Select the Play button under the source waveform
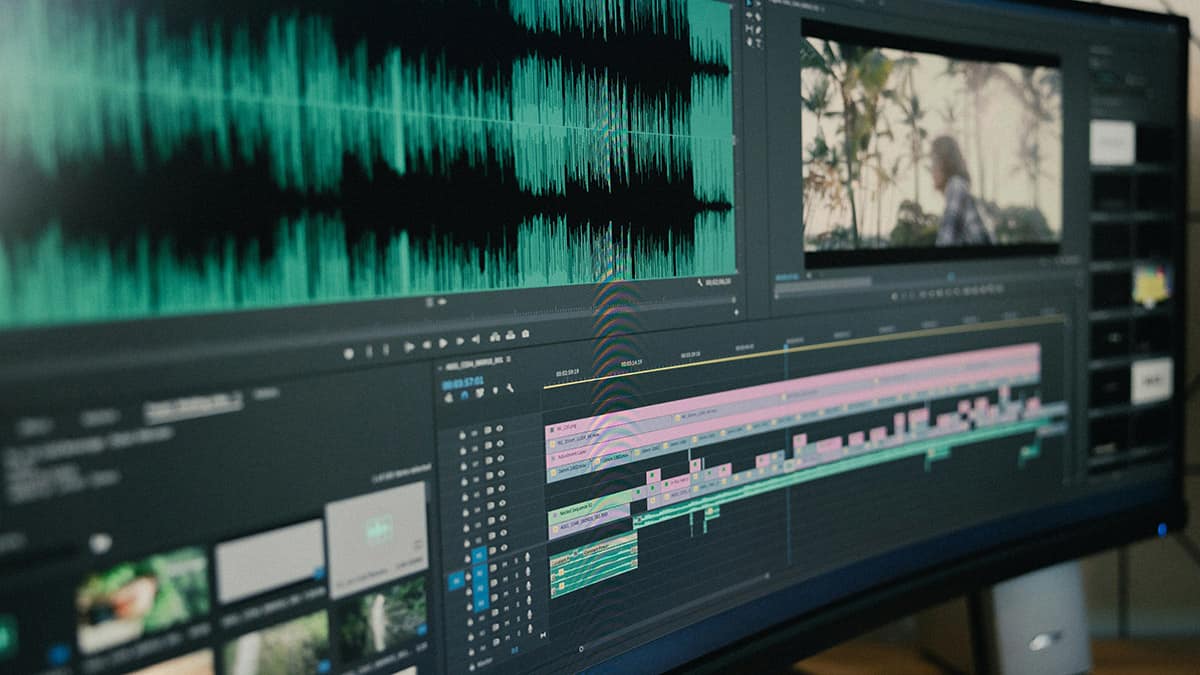 (x=441, y=342)
